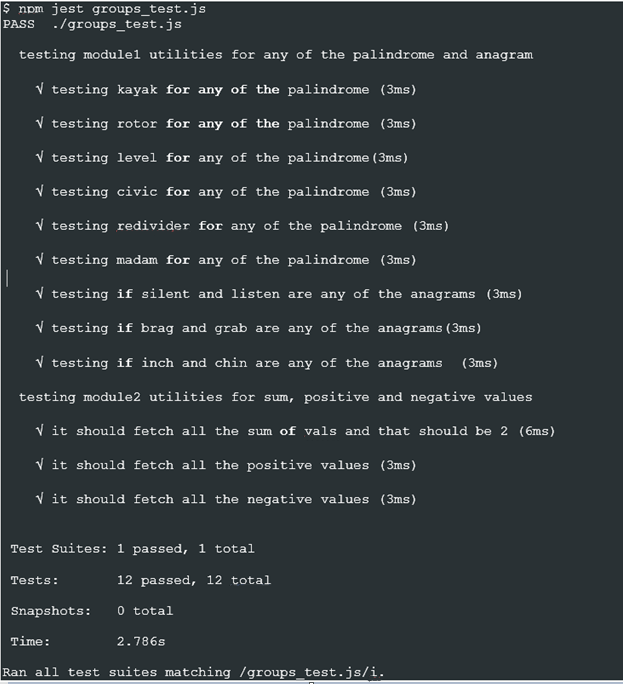623x684 pixels.
Task: Click the checkmark beside the kayak palindrome test
Action: tap(39, 89)
